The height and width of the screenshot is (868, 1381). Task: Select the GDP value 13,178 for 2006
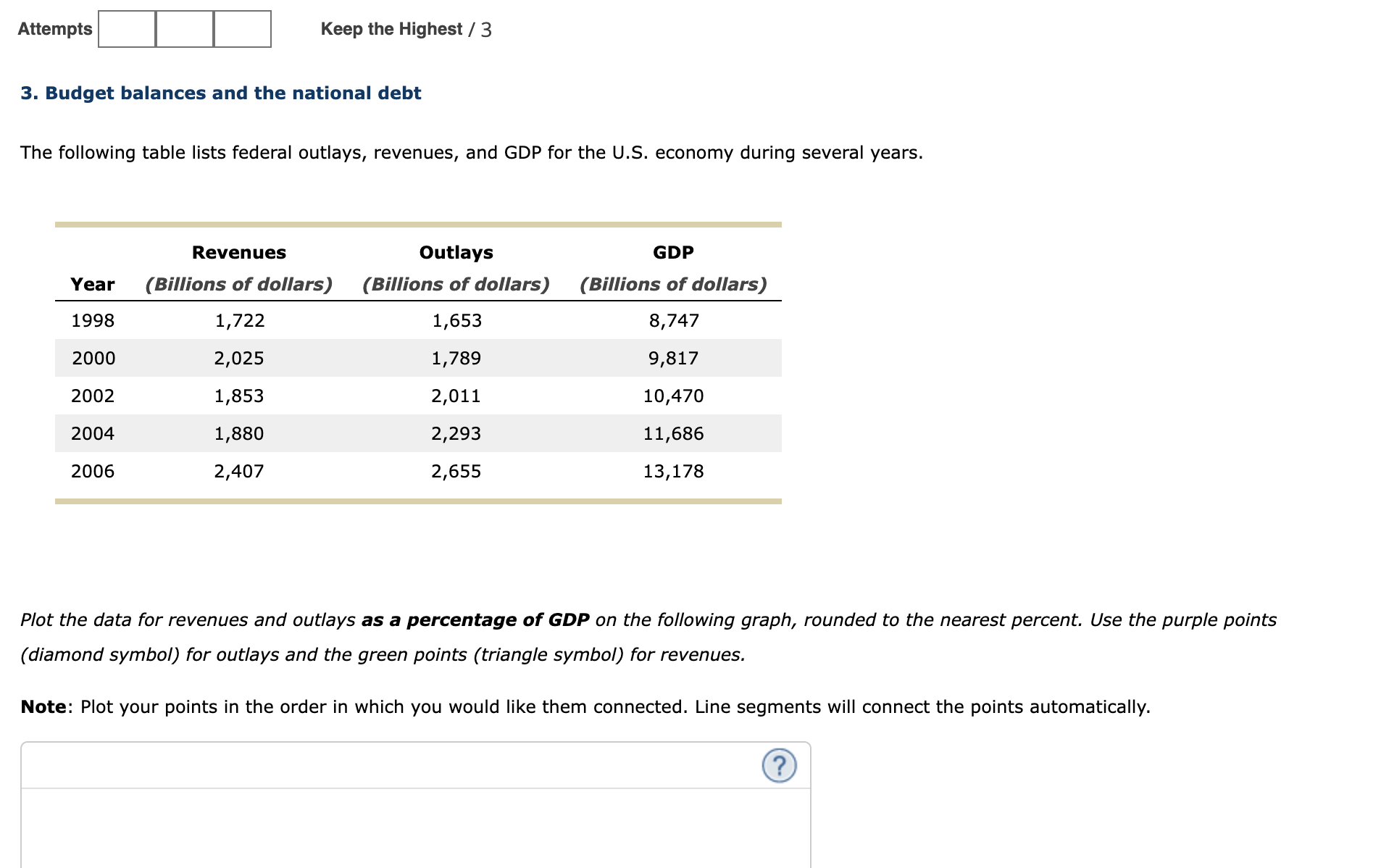pos(673,470)
